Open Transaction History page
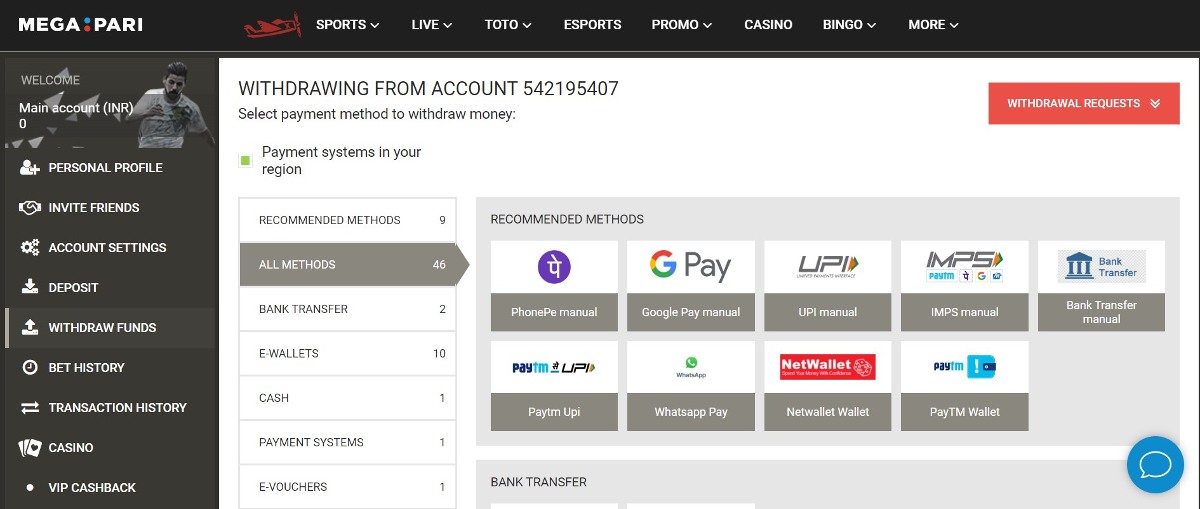The height and width of the screenshot is (509, 1200). point(118,408)
